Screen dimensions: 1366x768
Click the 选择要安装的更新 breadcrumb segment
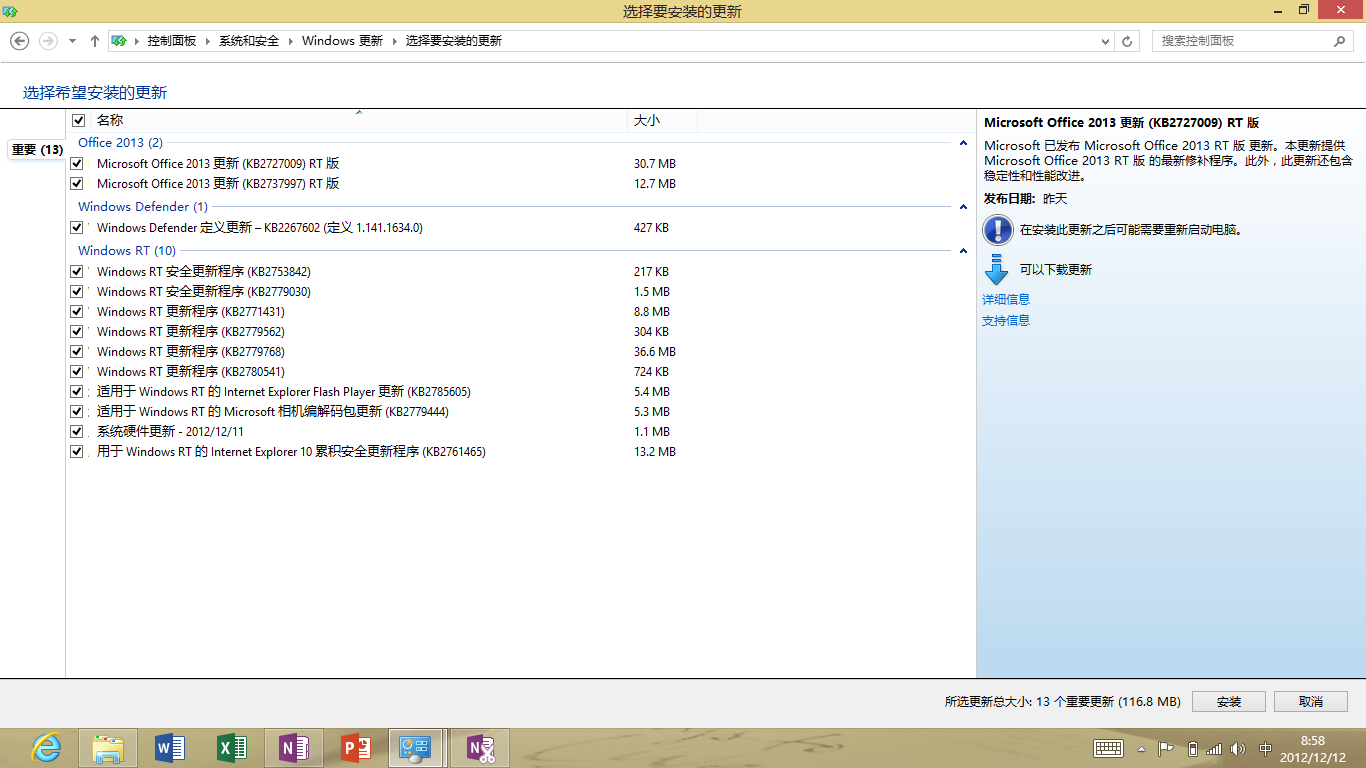pyautogui.click(x=453, y=41)
